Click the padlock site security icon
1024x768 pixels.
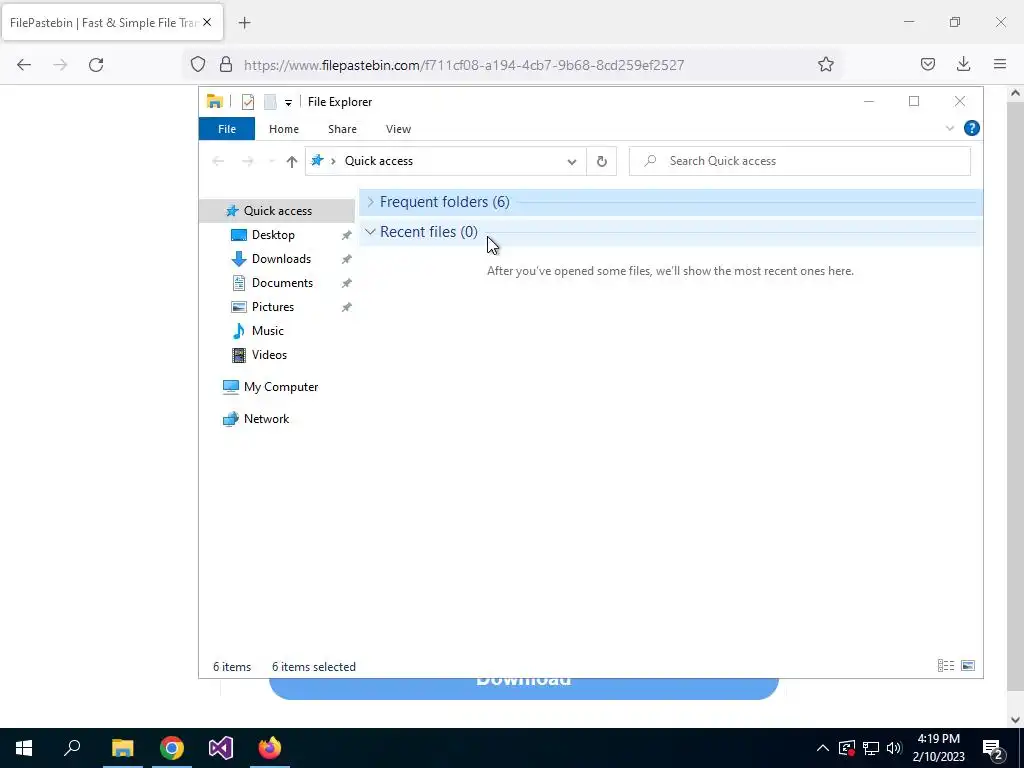tap(226, 65)
